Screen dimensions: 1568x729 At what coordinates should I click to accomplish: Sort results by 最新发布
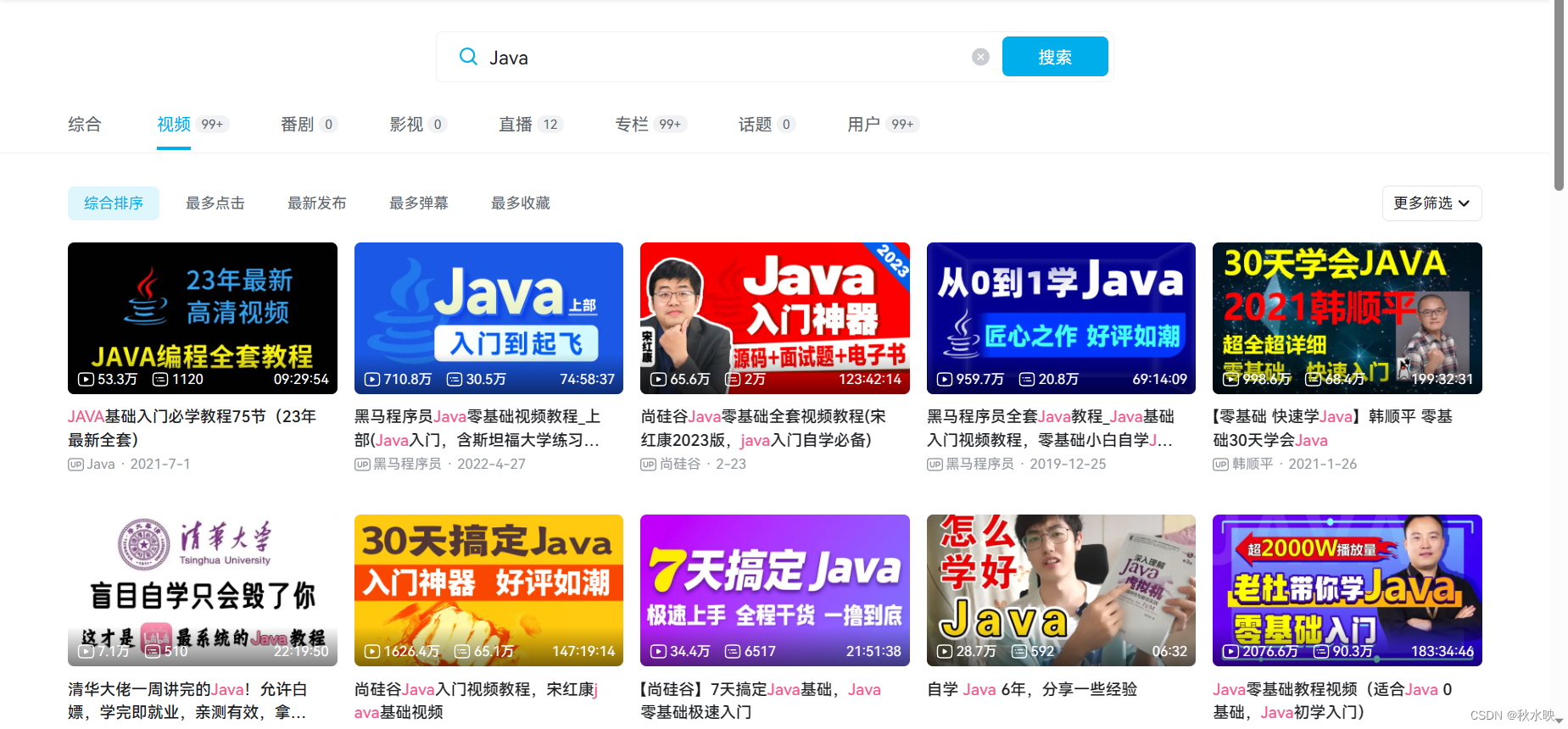(x=317, y=203)
